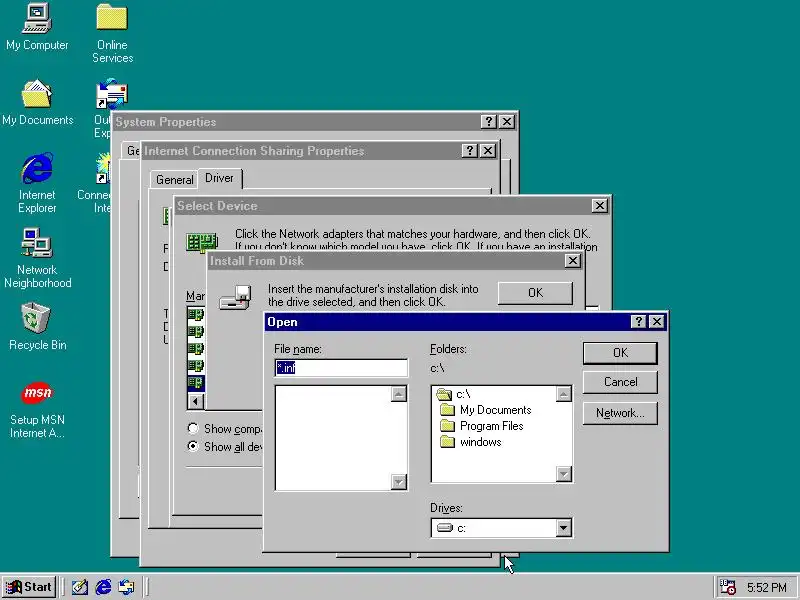Select the windows folder name
This screenshot has height=600, width=800.
[481, 442]
